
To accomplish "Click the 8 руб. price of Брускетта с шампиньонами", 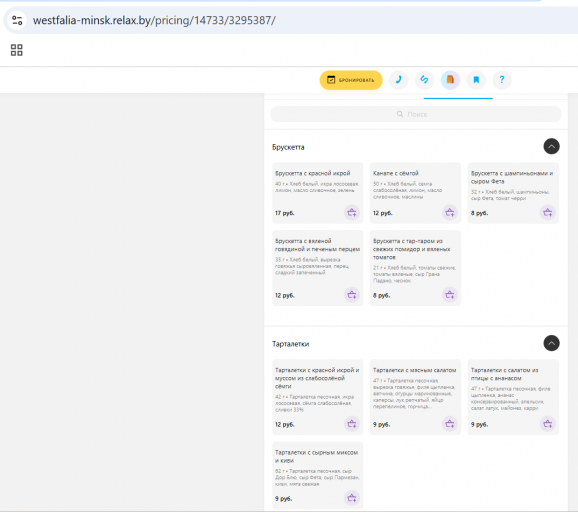I will [479, 213].
